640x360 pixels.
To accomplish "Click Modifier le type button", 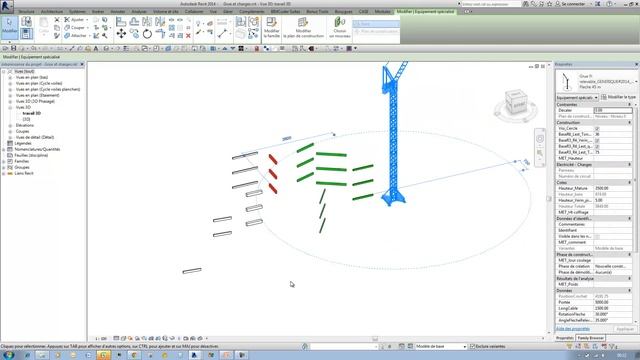I will pyautogui.click(x=618, y=97).
